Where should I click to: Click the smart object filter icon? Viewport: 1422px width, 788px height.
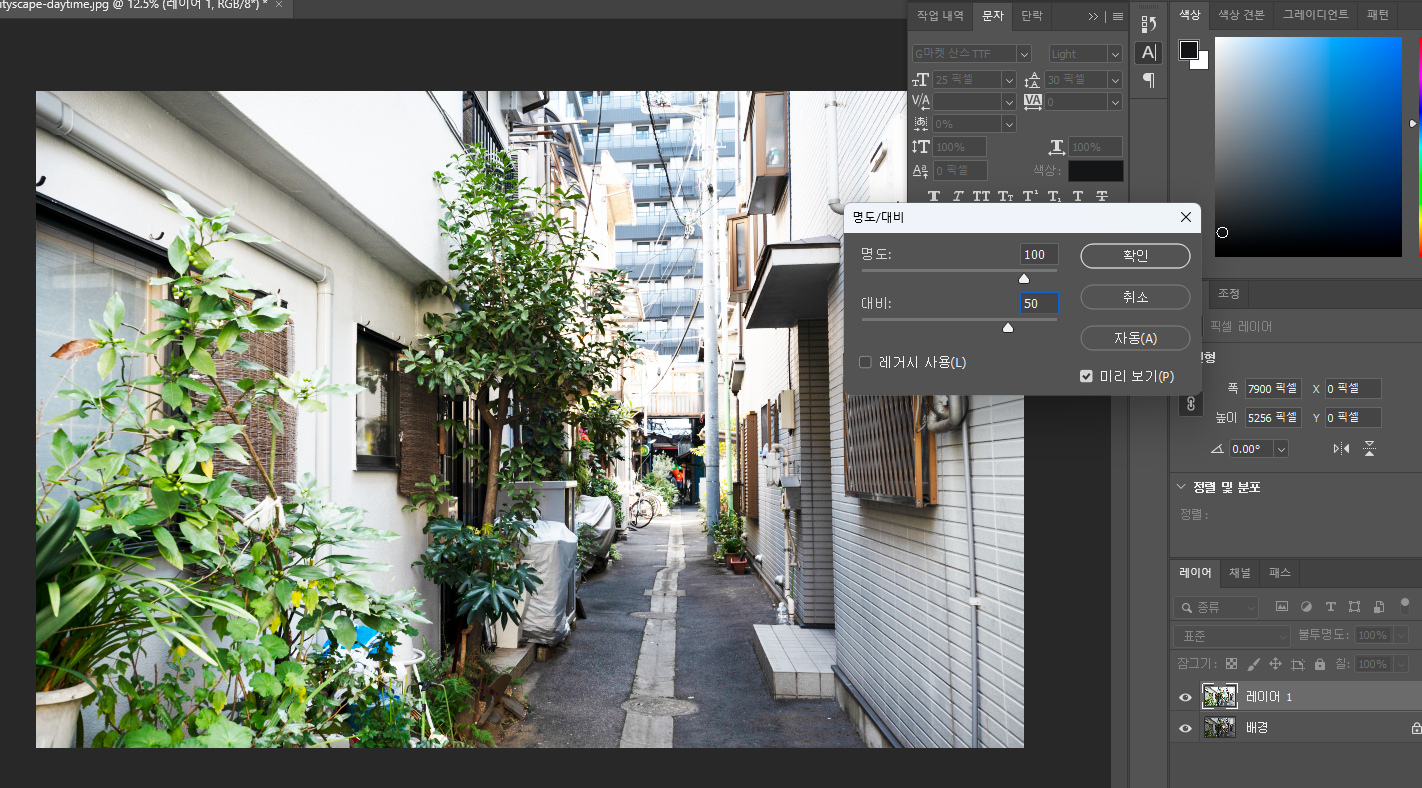1379,607
